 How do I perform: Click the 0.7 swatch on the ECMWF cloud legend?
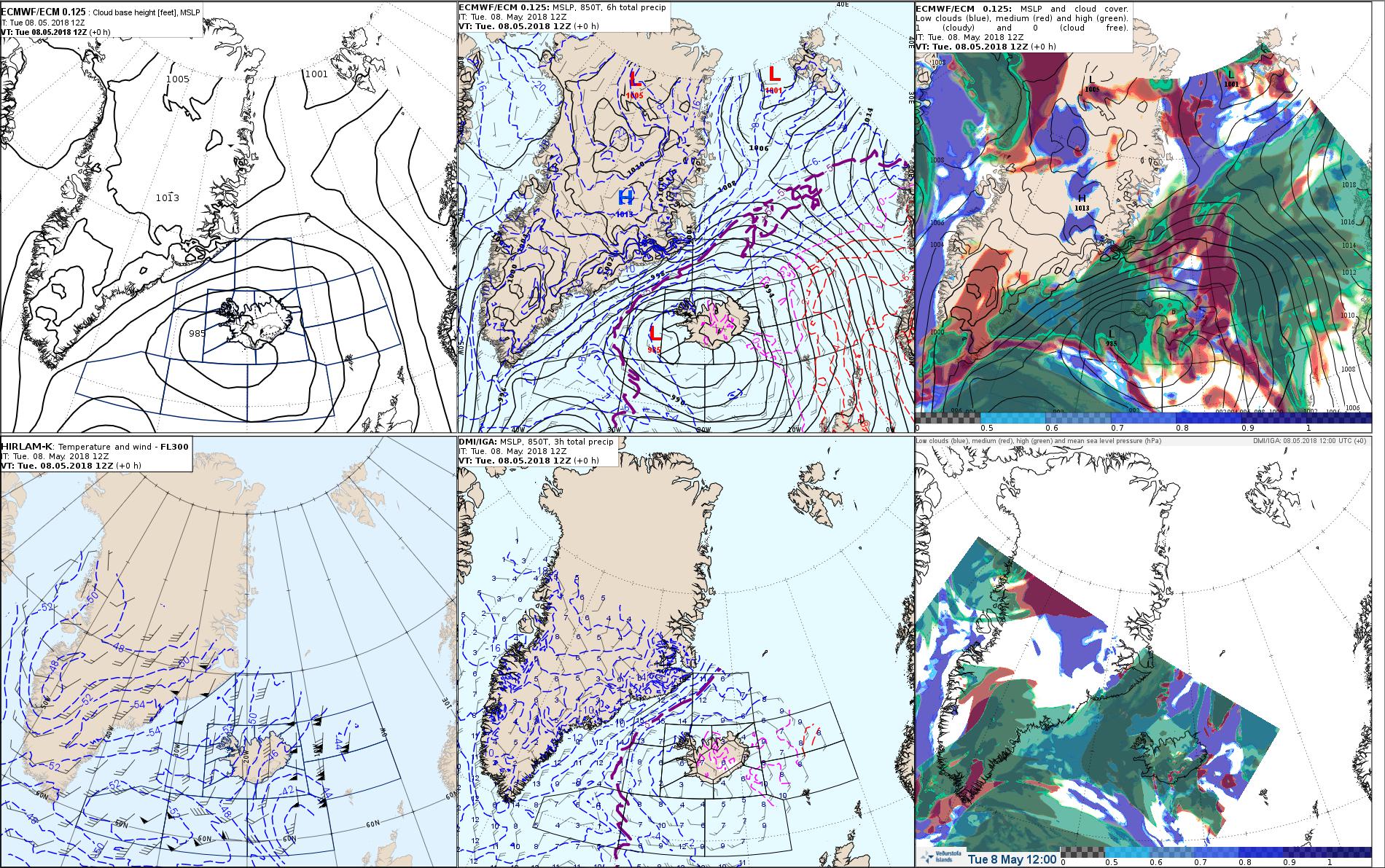click(1143, 418)
